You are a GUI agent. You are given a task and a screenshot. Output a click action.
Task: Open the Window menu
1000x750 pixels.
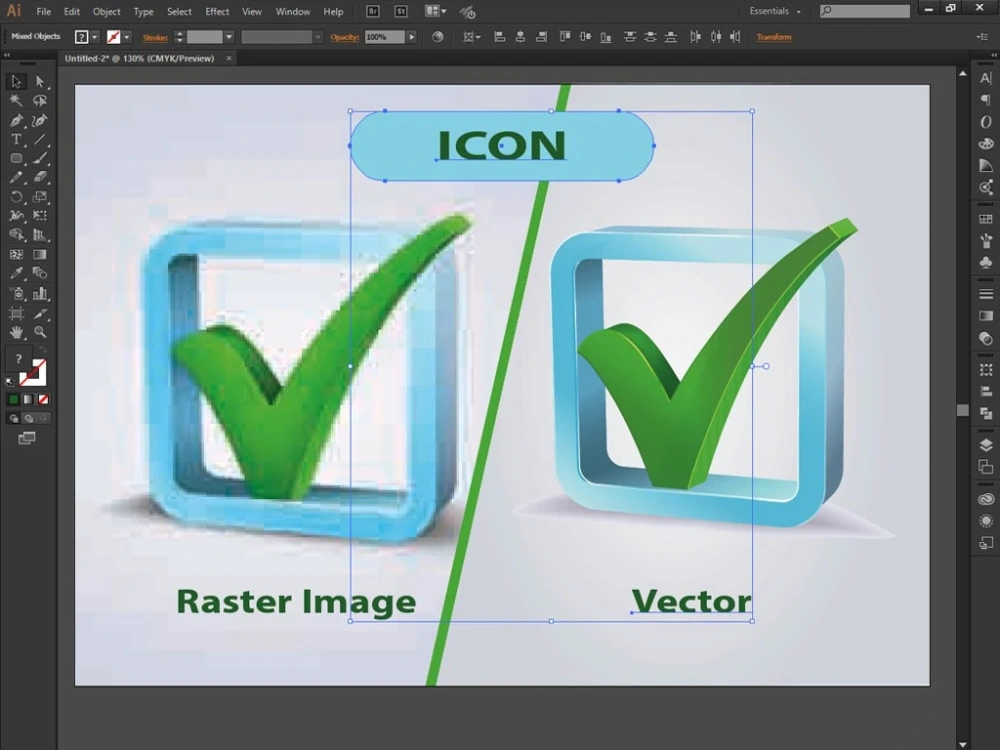point(293,11)
